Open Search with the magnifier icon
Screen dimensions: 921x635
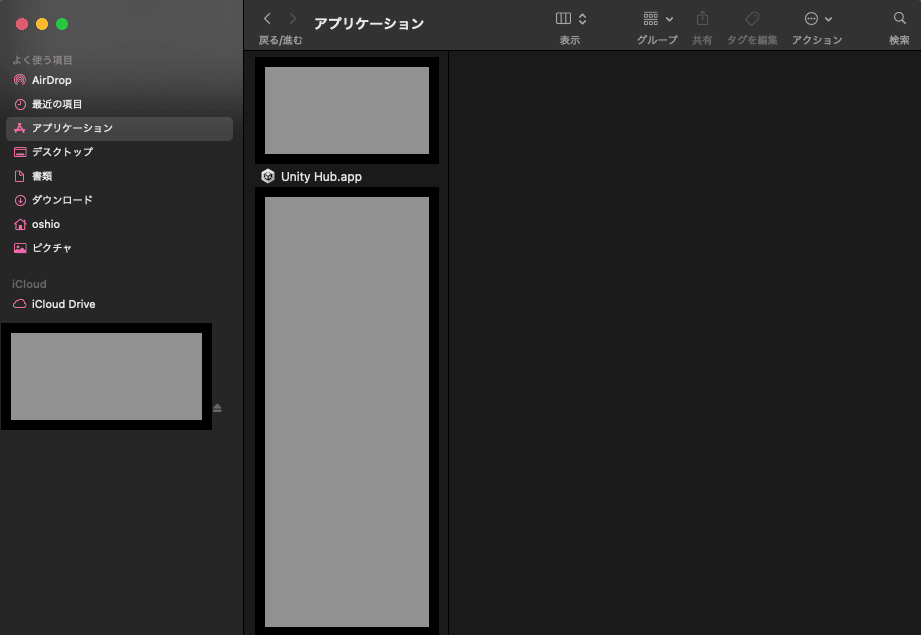pos(900,19)
